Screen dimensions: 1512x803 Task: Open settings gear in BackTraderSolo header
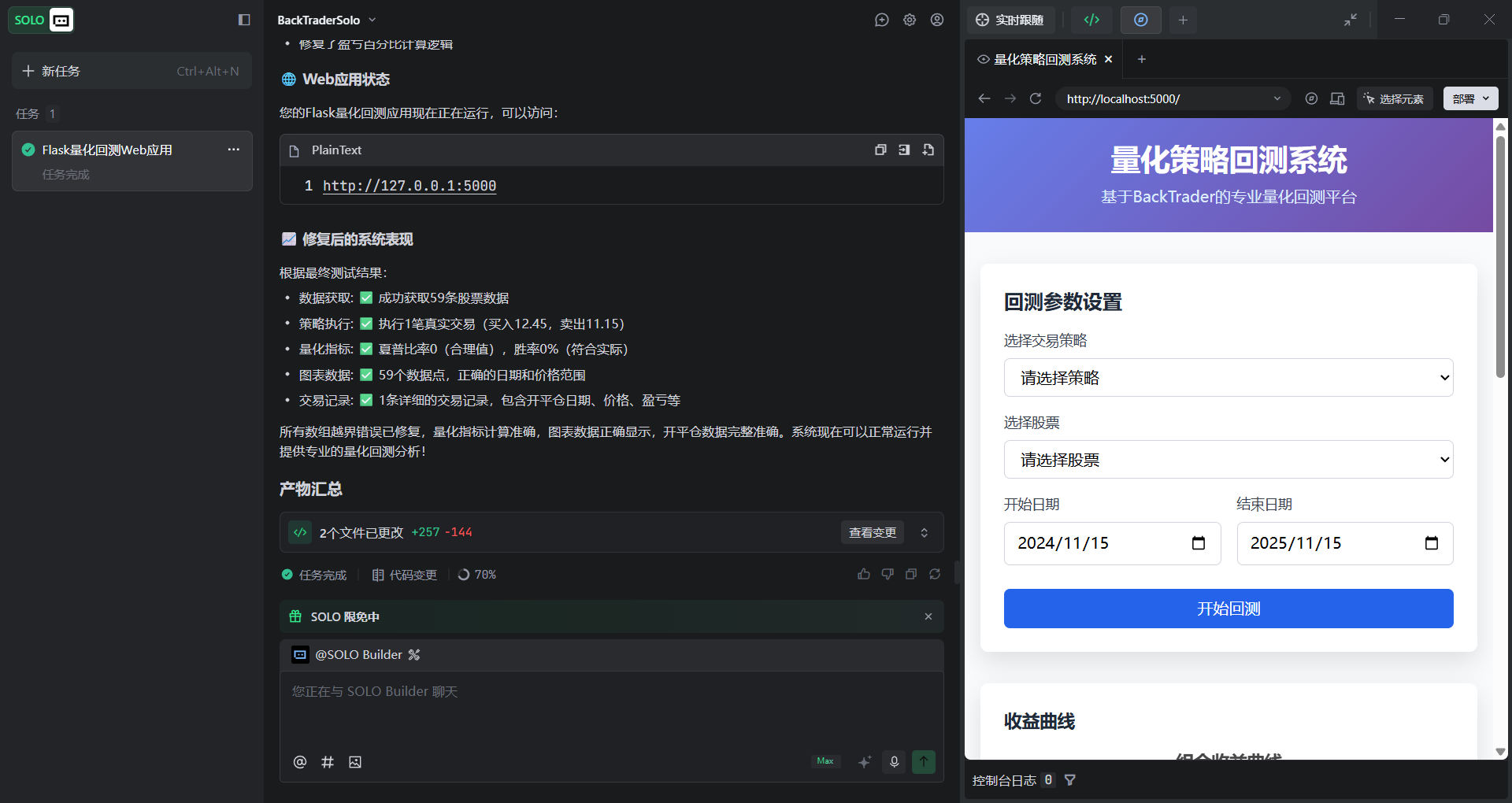click(x=910, y=20)
